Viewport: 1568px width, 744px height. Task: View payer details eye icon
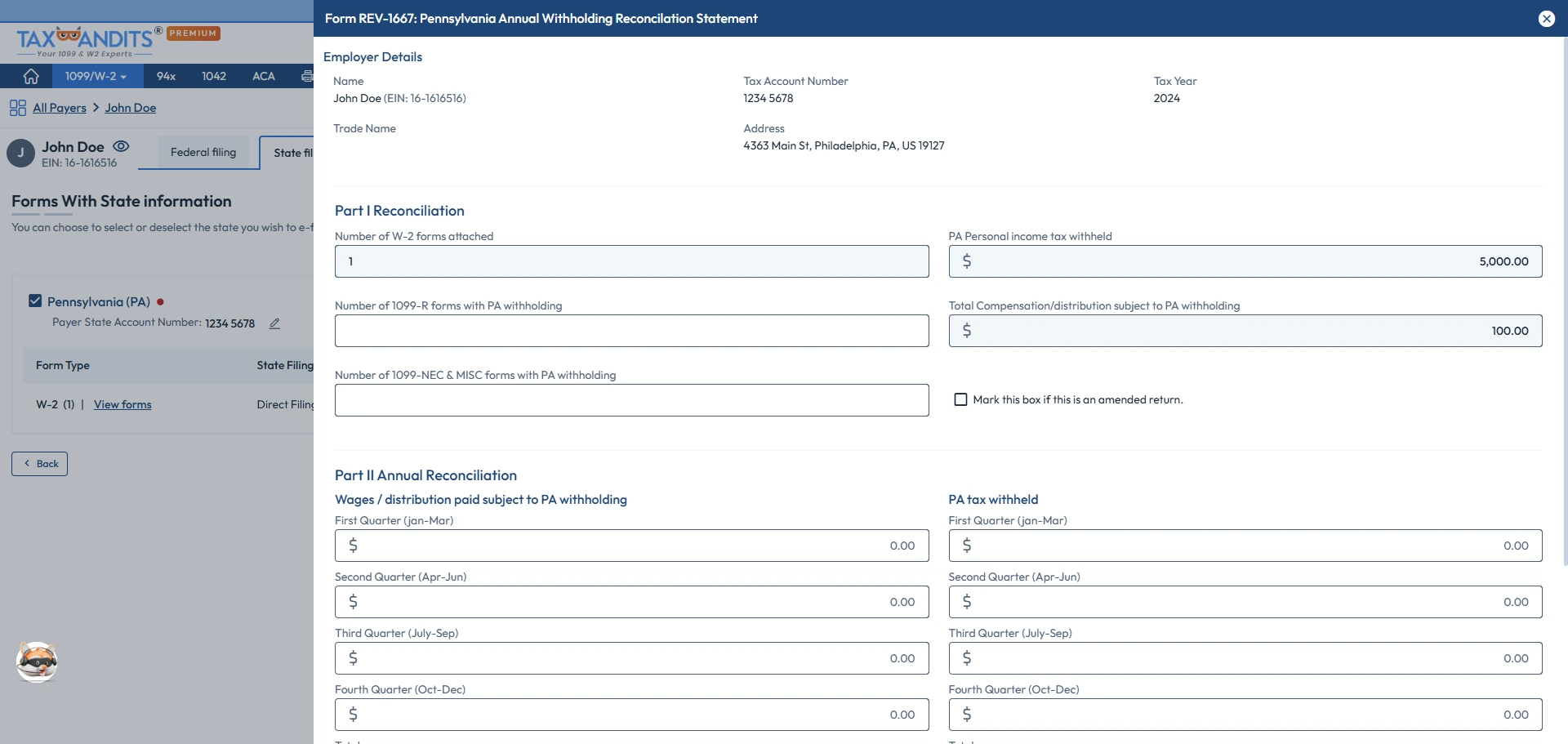121,146
